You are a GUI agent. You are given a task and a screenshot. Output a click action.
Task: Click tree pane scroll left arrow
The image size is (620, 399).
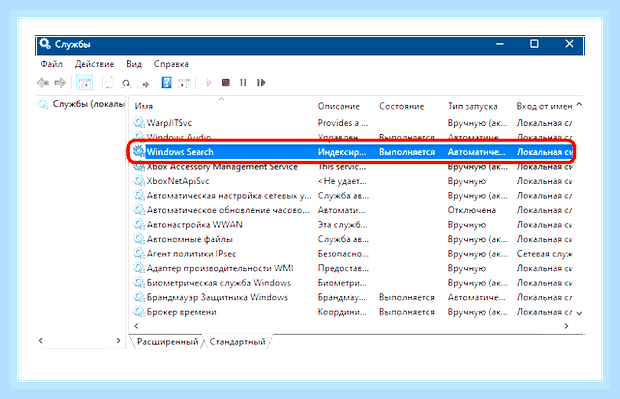[x=40, y=340]
